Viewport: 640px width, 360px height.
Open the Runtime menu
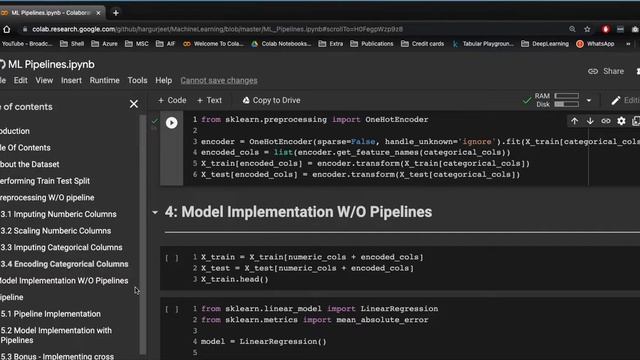(x=104, y=80)
